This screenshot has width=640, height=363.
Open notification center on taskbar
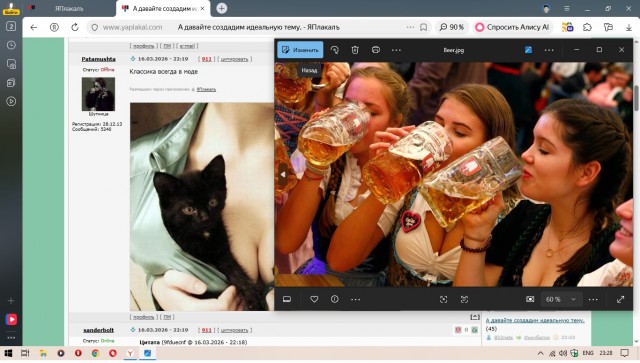[624, 353]
